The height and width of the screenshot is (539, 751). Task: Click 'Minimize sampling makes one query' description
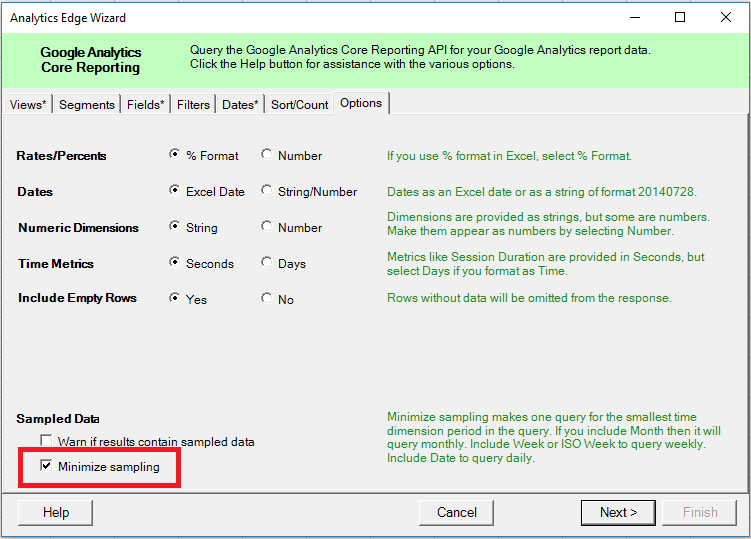coord(554,437)
